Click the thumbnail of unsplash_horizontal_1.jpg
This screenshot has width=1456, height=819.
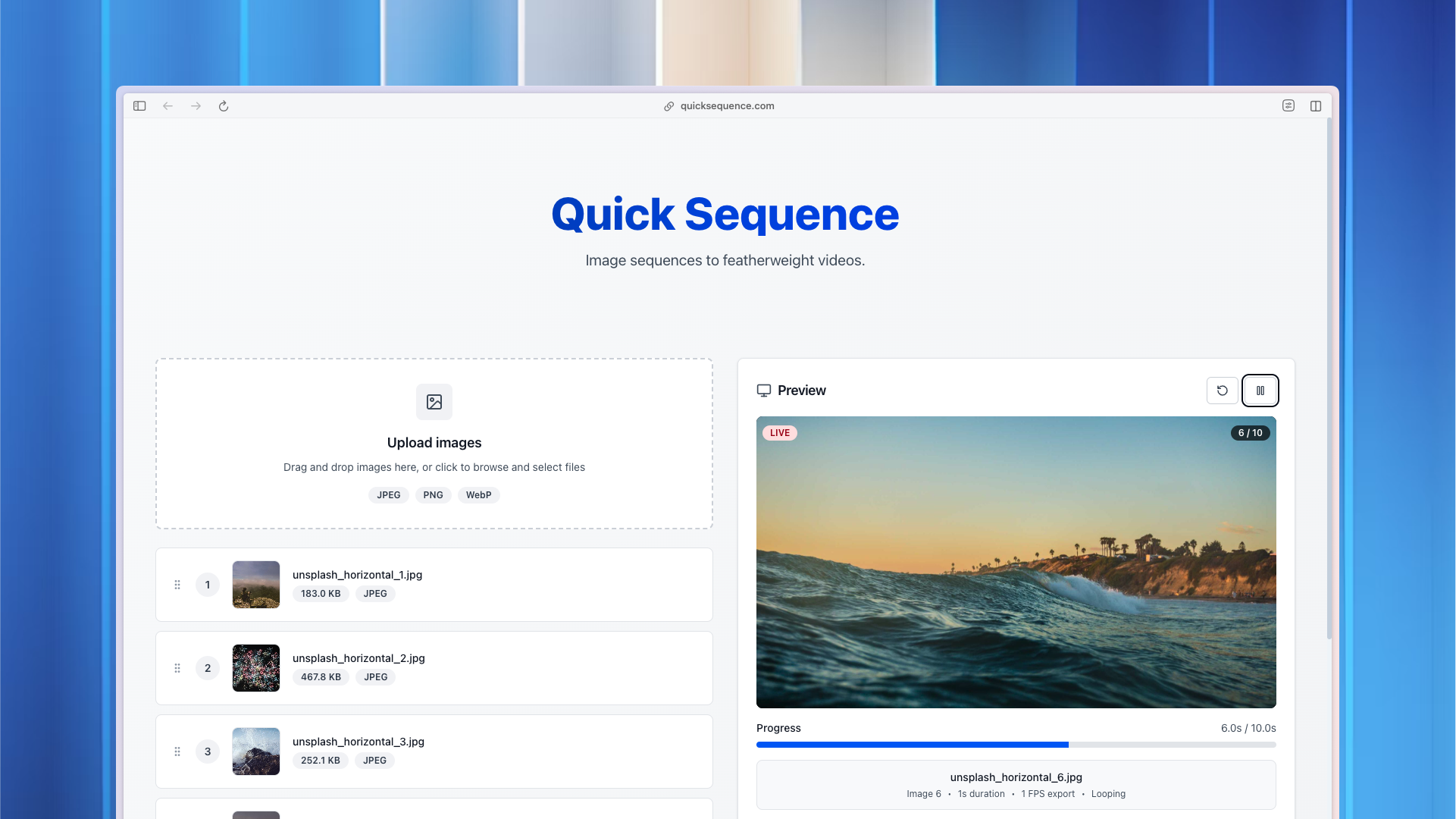[x=256, y=585]
